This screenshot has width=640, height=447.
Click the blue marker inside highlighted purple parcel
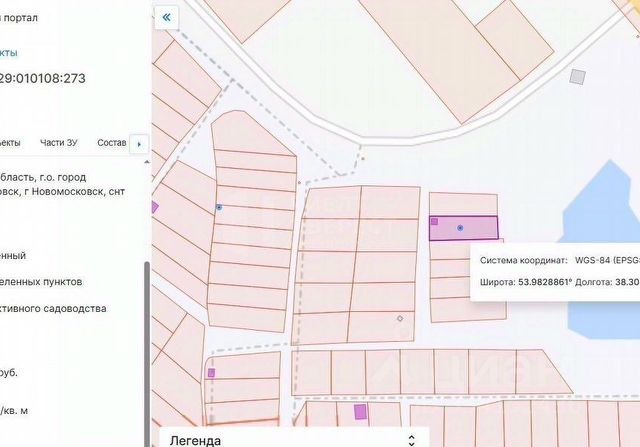click(460, 228)
